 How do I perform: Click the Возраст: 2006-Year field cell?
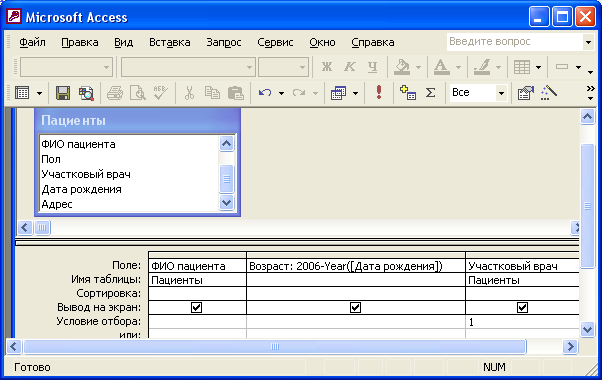pyautogui.click(x=356, y=266)
